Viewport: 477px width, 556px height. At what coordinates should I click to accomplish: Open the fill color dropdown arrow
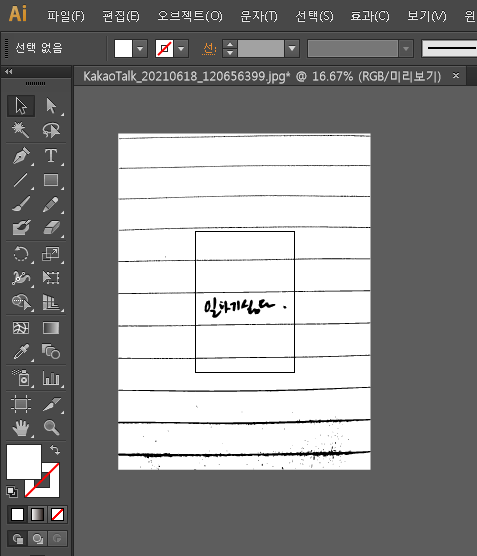pyautogui.click(x=140, y=49)
